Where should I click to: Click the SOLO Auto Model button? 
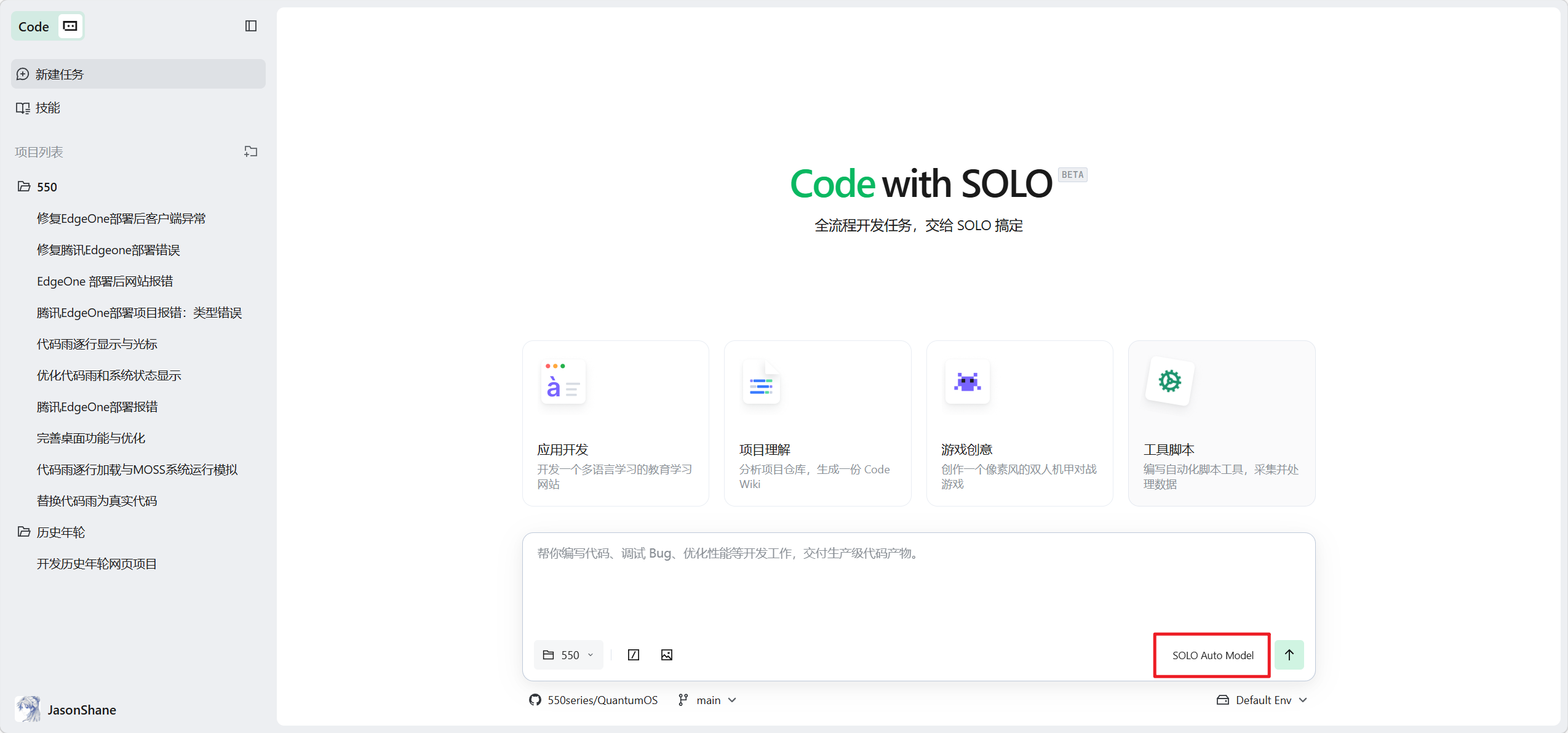(1212, 655)
